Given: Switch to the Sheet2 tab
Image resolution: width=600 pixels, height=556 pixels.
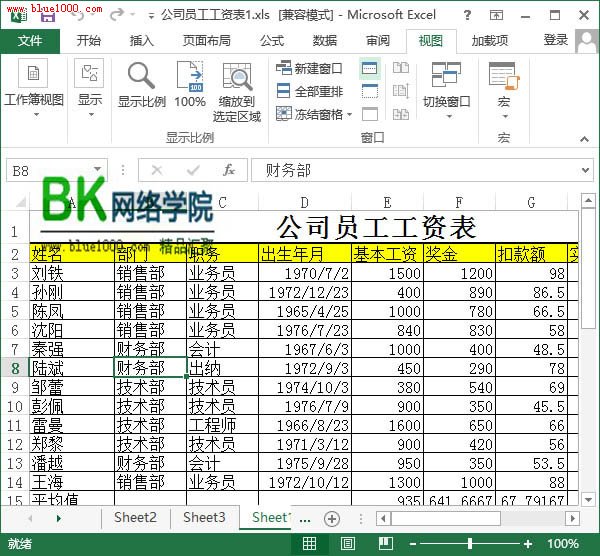Looking at the screenshot, I should tap(135, 517).
